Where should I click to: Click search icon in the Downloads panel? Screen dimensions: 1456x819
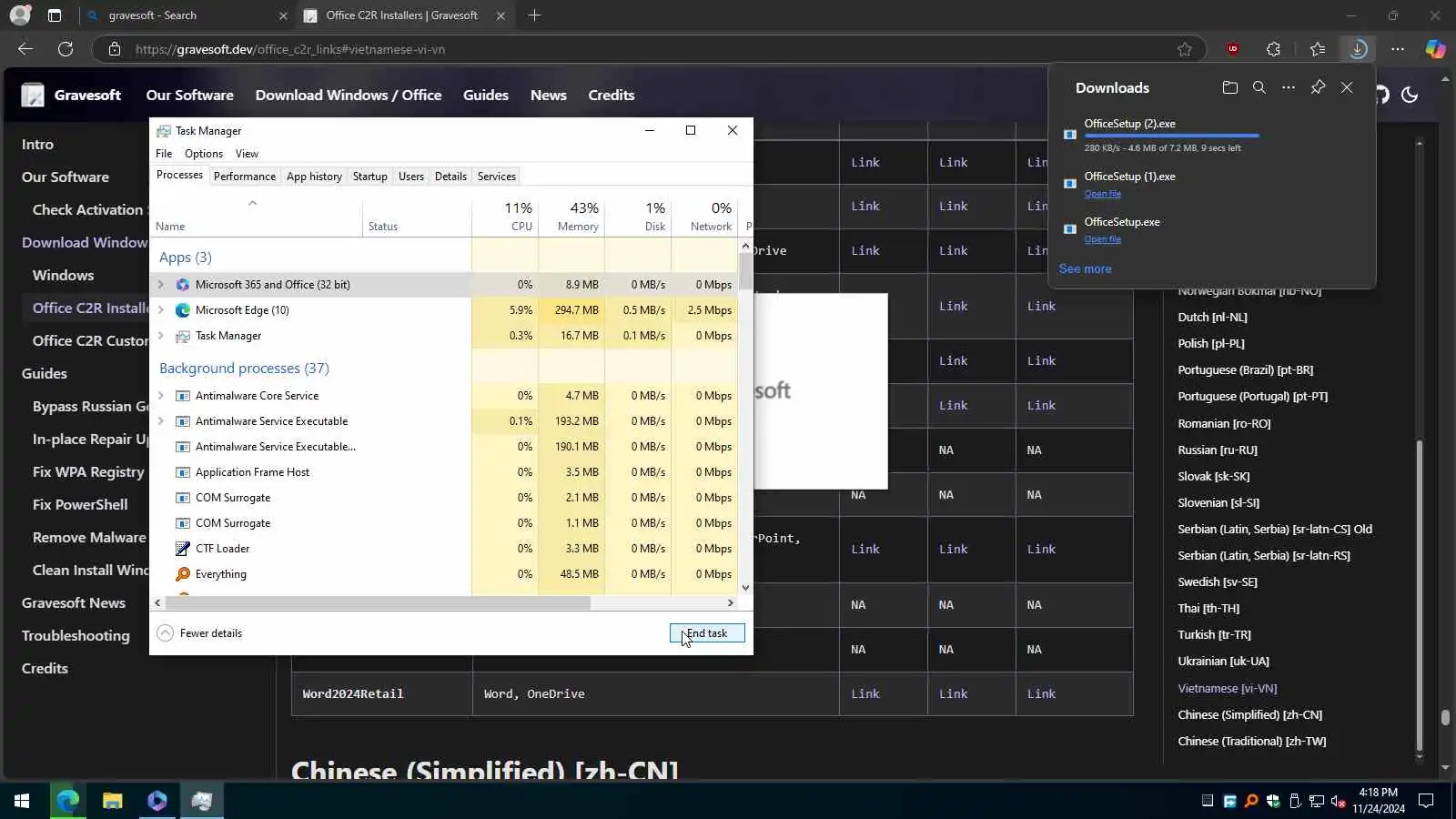tap(1259, 87)
